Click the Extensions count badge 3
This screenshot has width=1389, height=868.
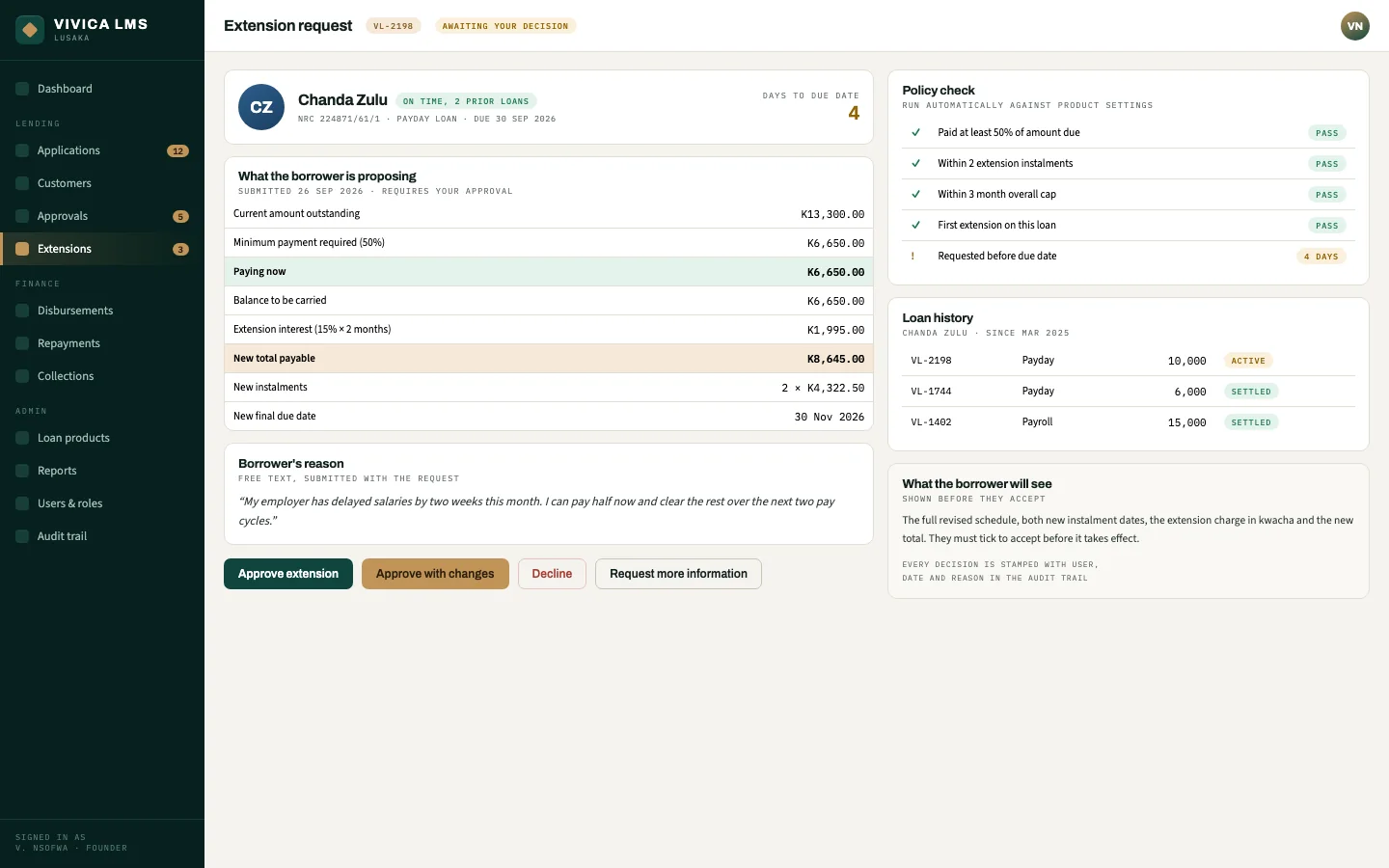point(180,250)
